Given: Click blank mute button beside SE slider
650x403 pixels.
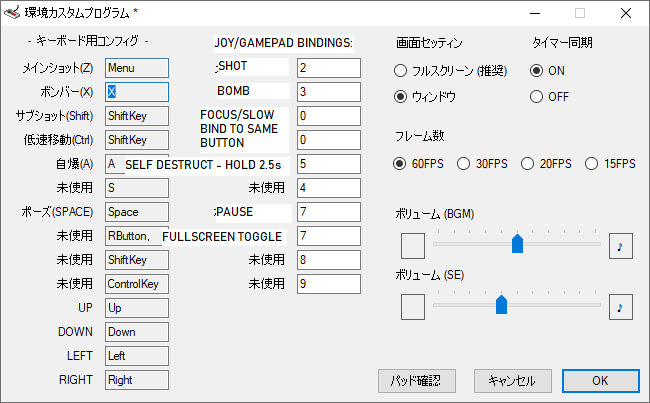Looking at the screenshot, I should pyautogui.click(x=412, y=307).
